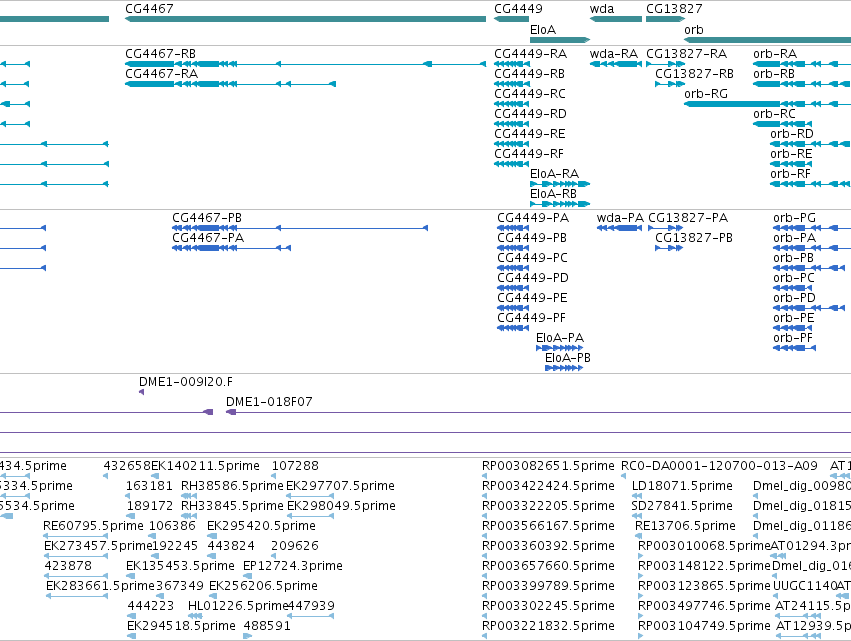Screen dimensions: 851x641
Task: Select transcript CG4467-RA
Action: pyautogui.click(x=231, y=84)
